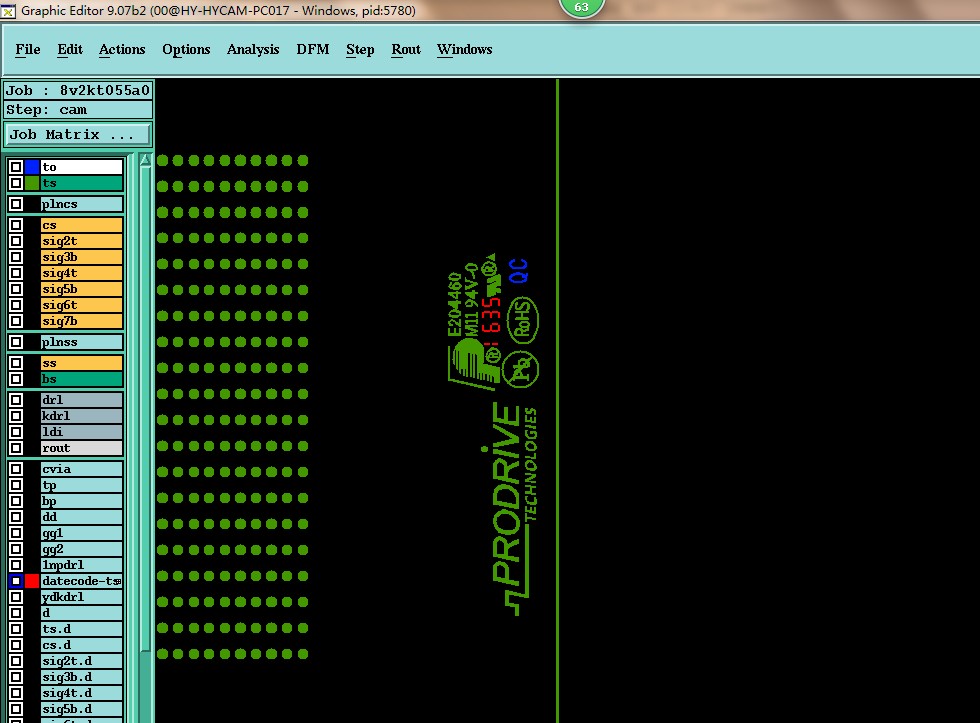The width and height of the screenshot is (980, 723).
Task: Click layer list scrollbar up arrow
Action: [x=146, y=161]
